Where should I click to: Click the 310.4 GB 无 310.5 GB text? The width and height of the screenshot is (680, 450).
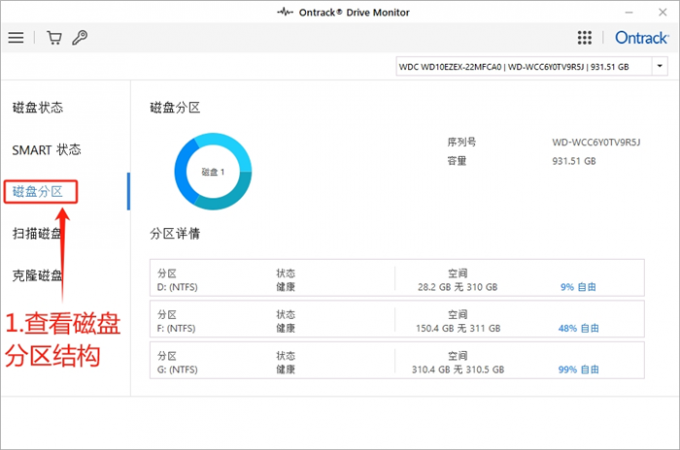tap(458, 369)
